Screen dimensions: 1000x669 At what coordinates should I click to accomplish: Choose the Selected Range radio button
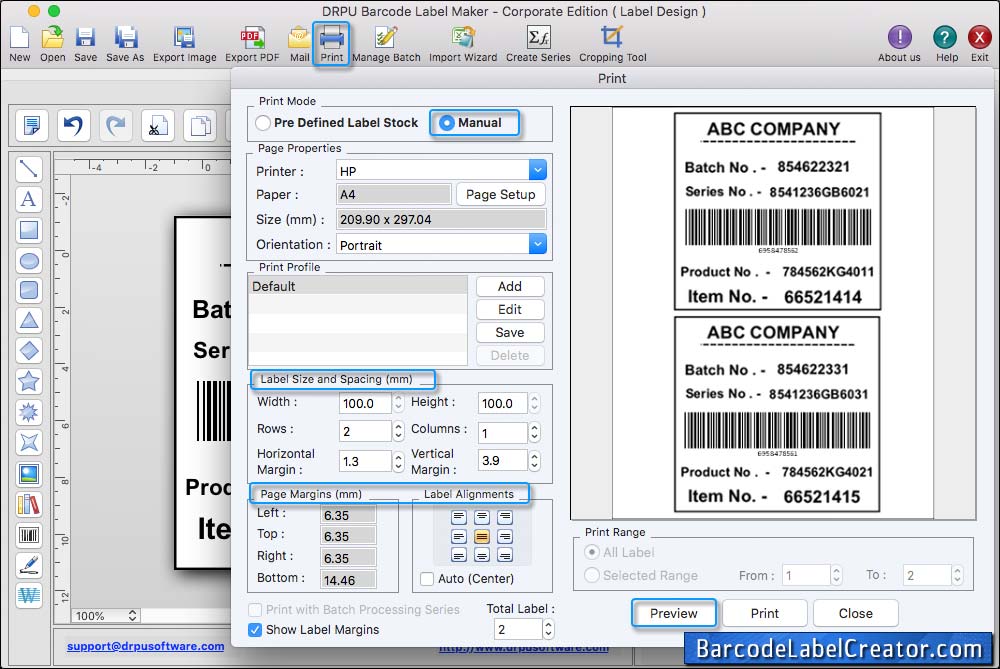[x=592, y=575]
